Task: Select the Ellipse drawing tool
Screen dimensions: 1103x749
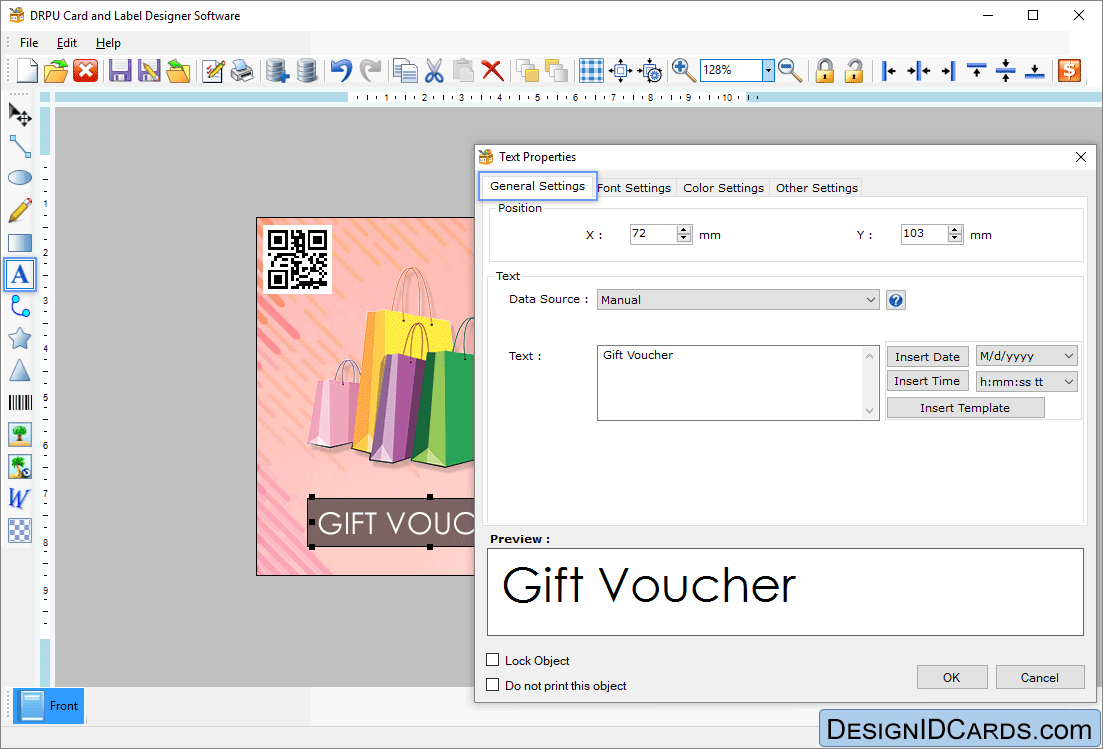Action: click(20, 178)
